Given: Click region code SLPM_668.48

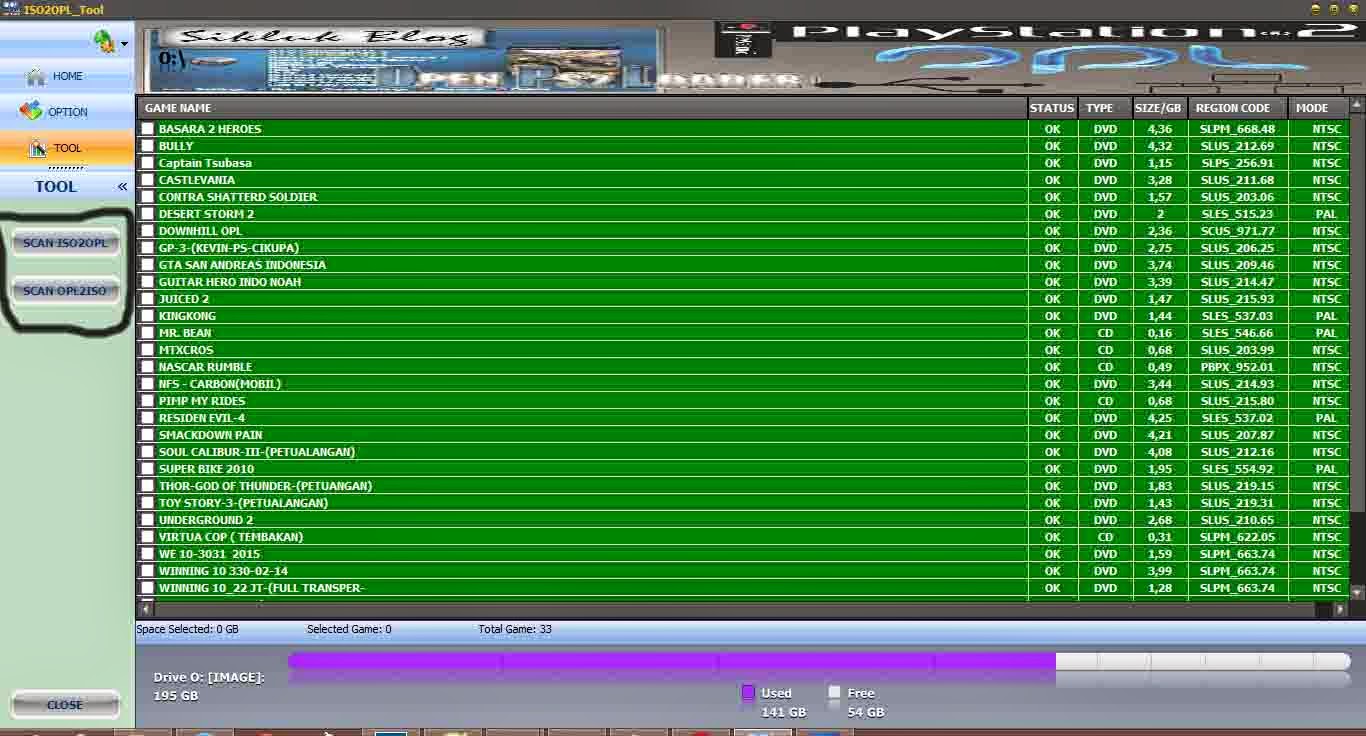Looking at the screenshot, I should pos(1238,129).
